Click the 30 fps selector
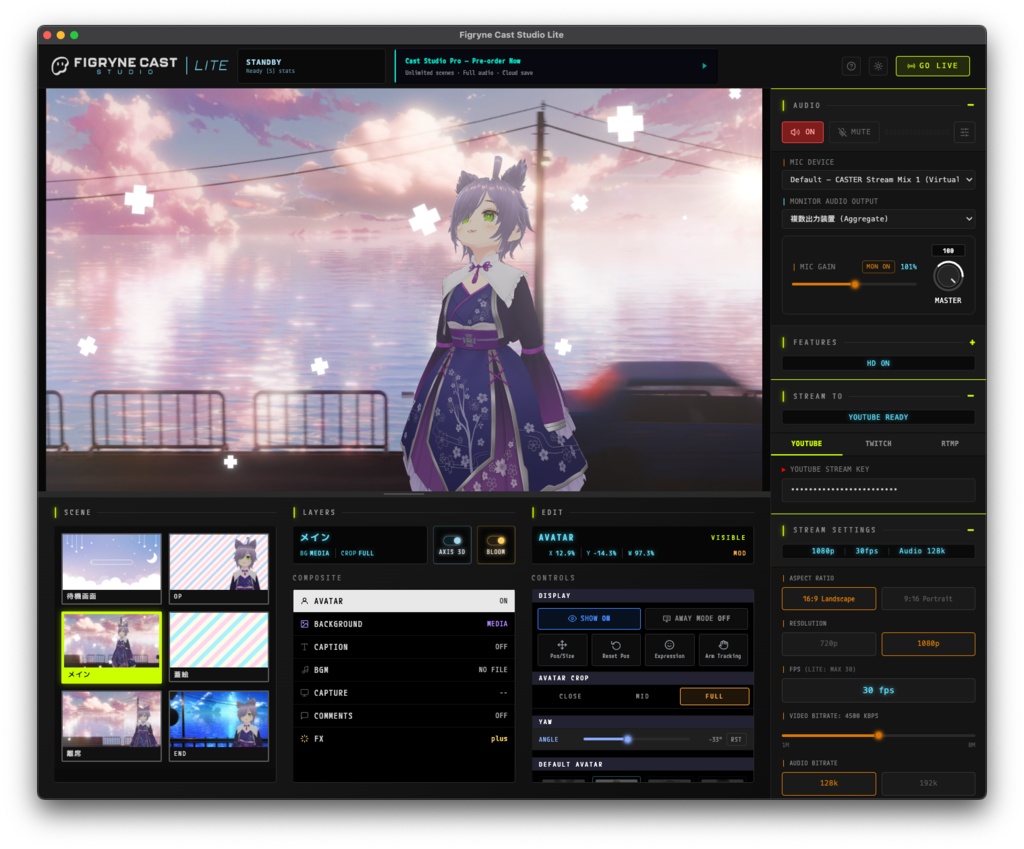1024x849 pixels. pyautogui.click(x=878, y=690)
